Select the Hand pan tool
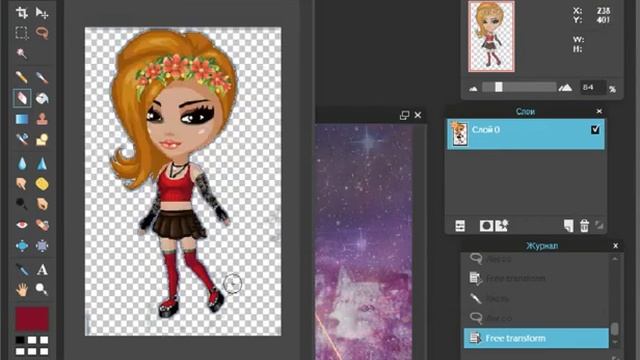 click(22, 290)
